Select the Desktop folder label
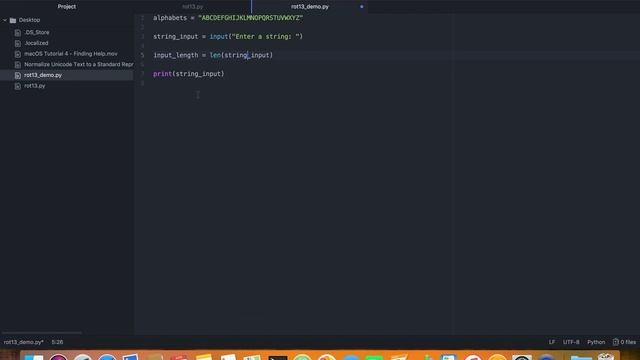The height and width of the screenshot is (360, 640). pyautogui.click(x=29, y=20)
